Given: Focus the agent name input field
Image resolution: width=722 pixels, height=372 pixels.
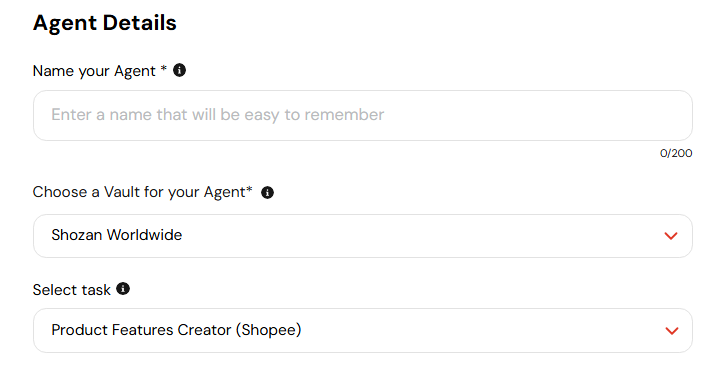Looking at the screenshot, I should tap(363, 116).
